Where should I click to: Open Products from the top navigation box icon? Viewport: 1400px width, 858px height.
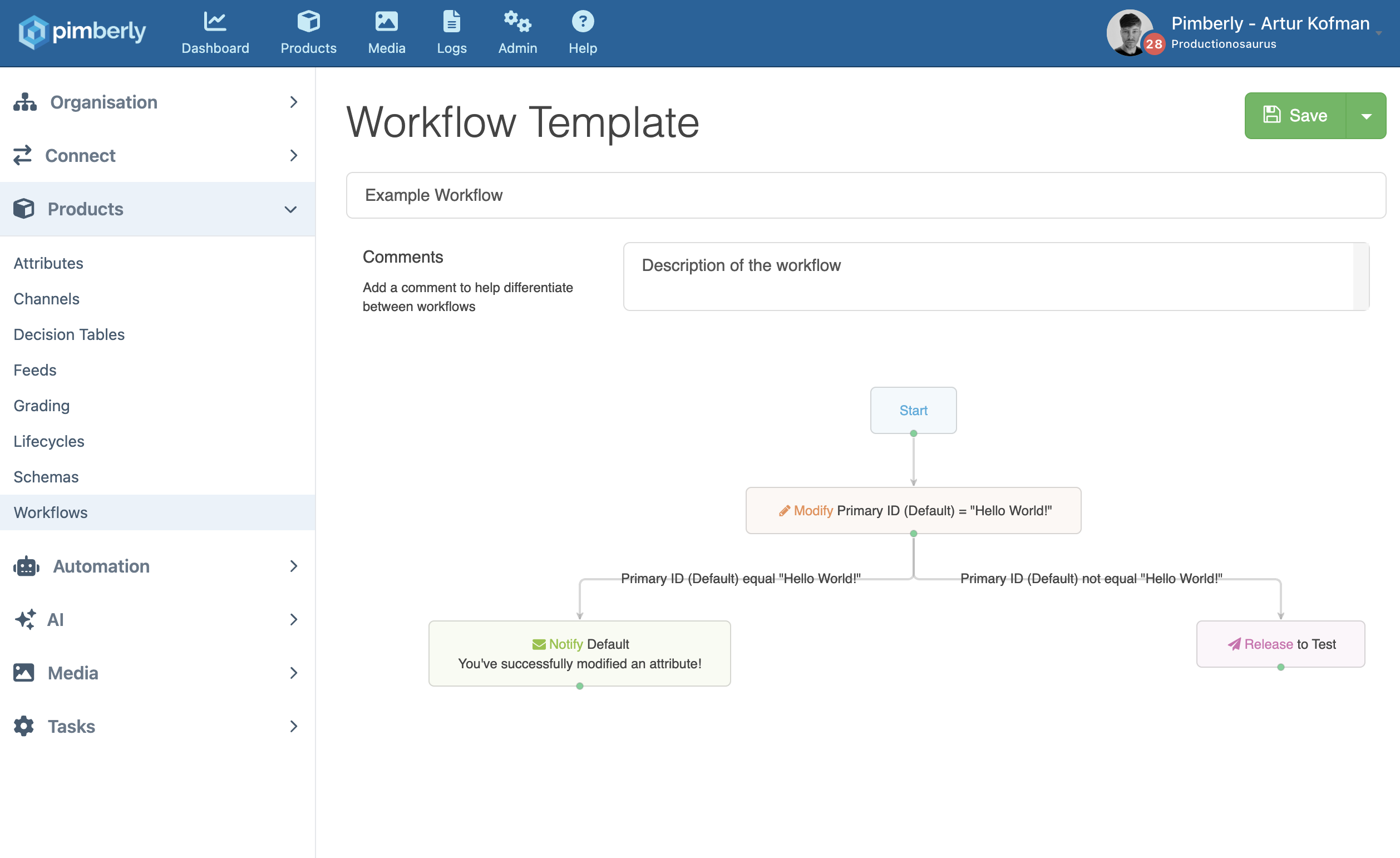(x=308, y=22)
